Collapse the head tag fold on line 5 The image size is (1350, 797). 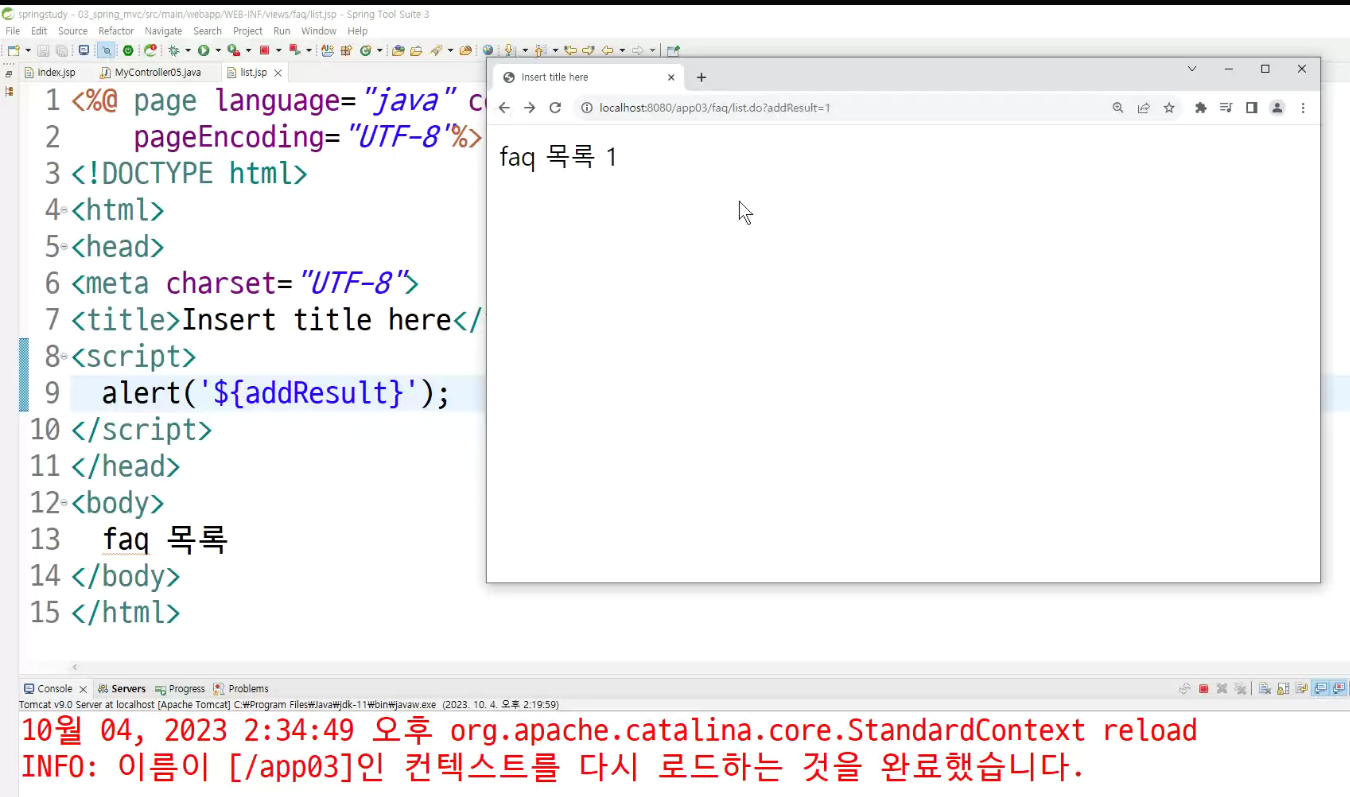tap(64, 247)
